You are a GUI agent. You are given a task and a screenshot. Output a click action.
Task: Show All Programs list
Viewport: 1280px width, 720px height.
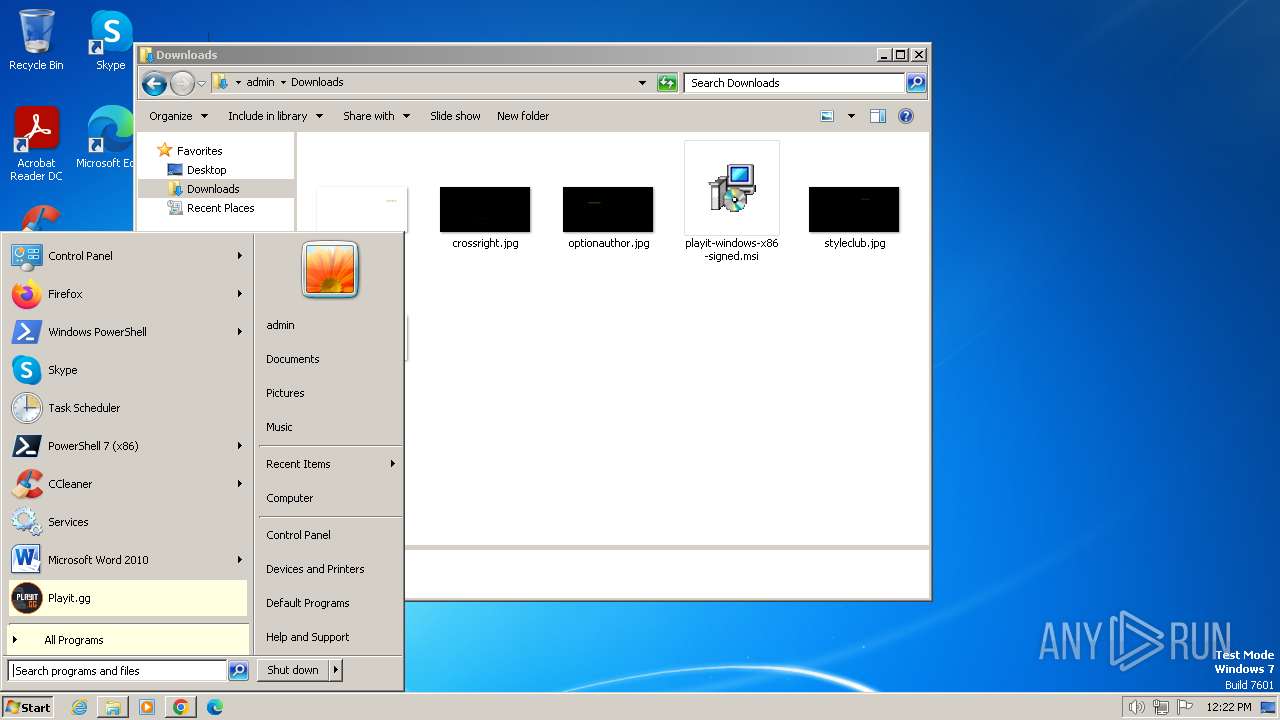[128, 640]
